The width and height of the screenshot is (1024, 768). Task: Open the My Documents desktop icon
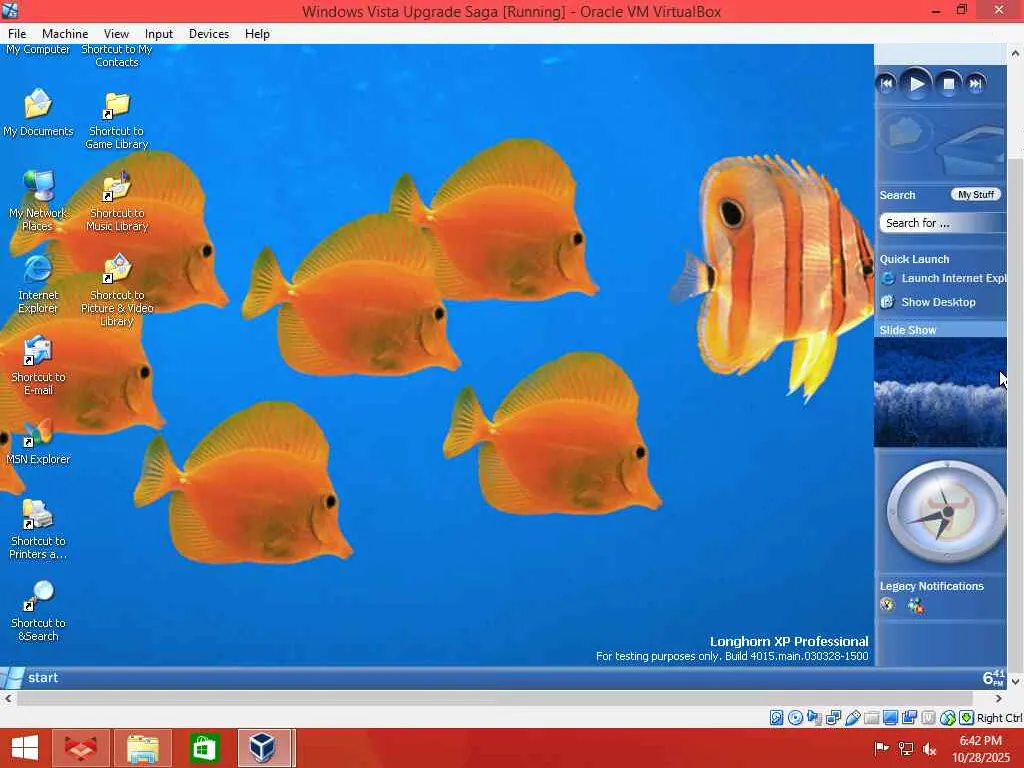pyautogui.click(x=38, y=113)
